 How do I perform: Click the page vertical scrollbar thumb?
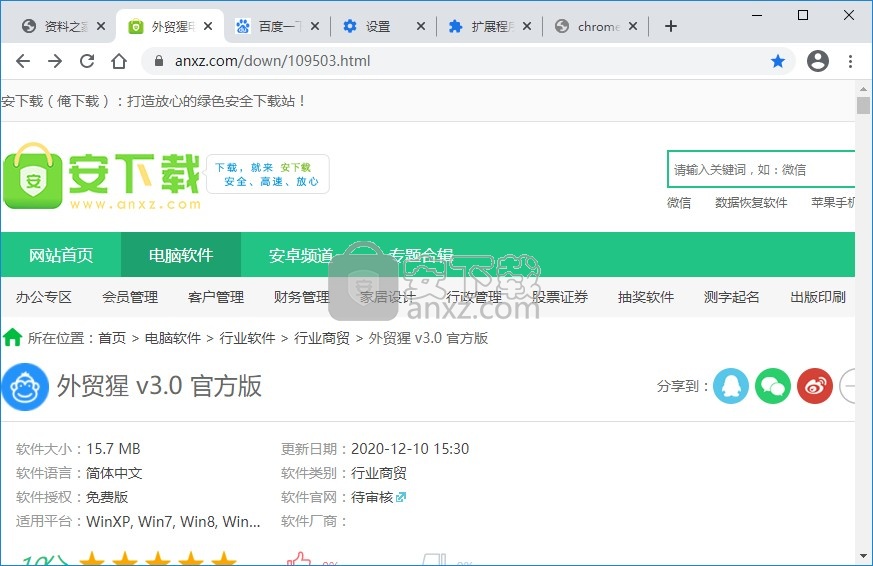point(863,105)
